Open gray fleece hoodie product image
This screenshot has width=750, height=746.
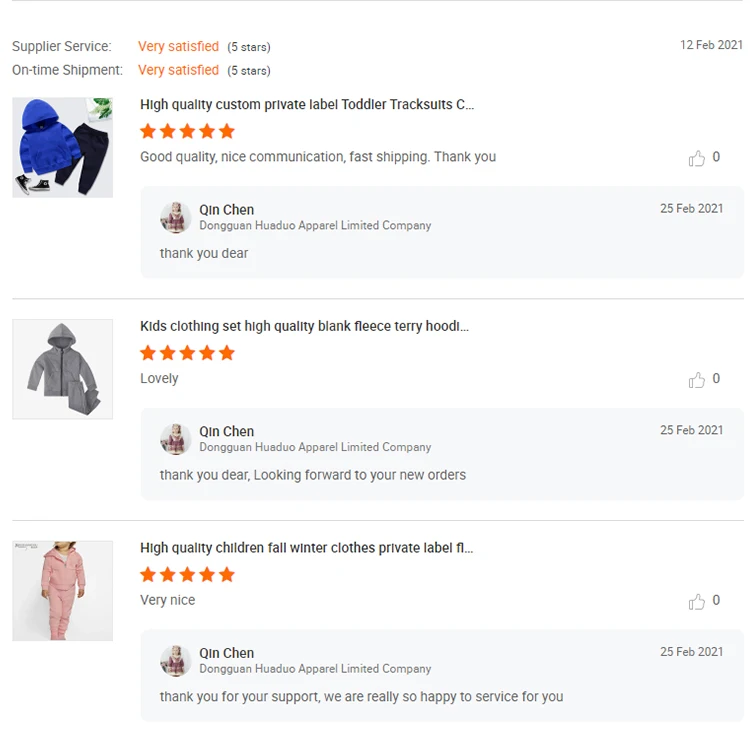(x=62, y=369)
